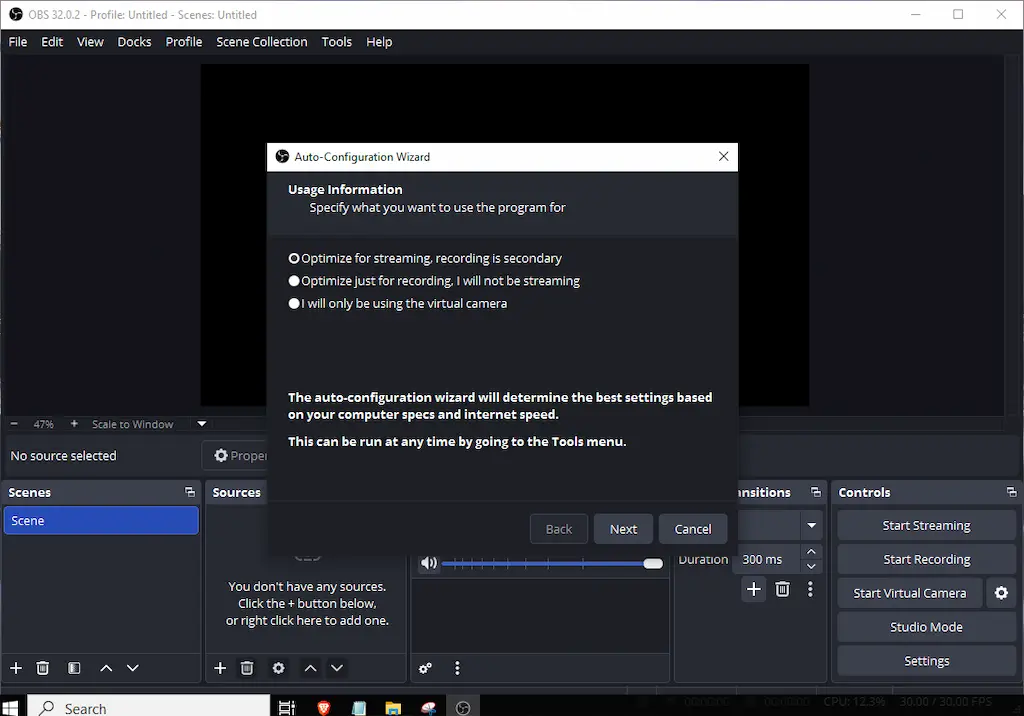The image size is (1024, 716).
Task: Open the Windows Start menu
Action: (x=10, y=708)
